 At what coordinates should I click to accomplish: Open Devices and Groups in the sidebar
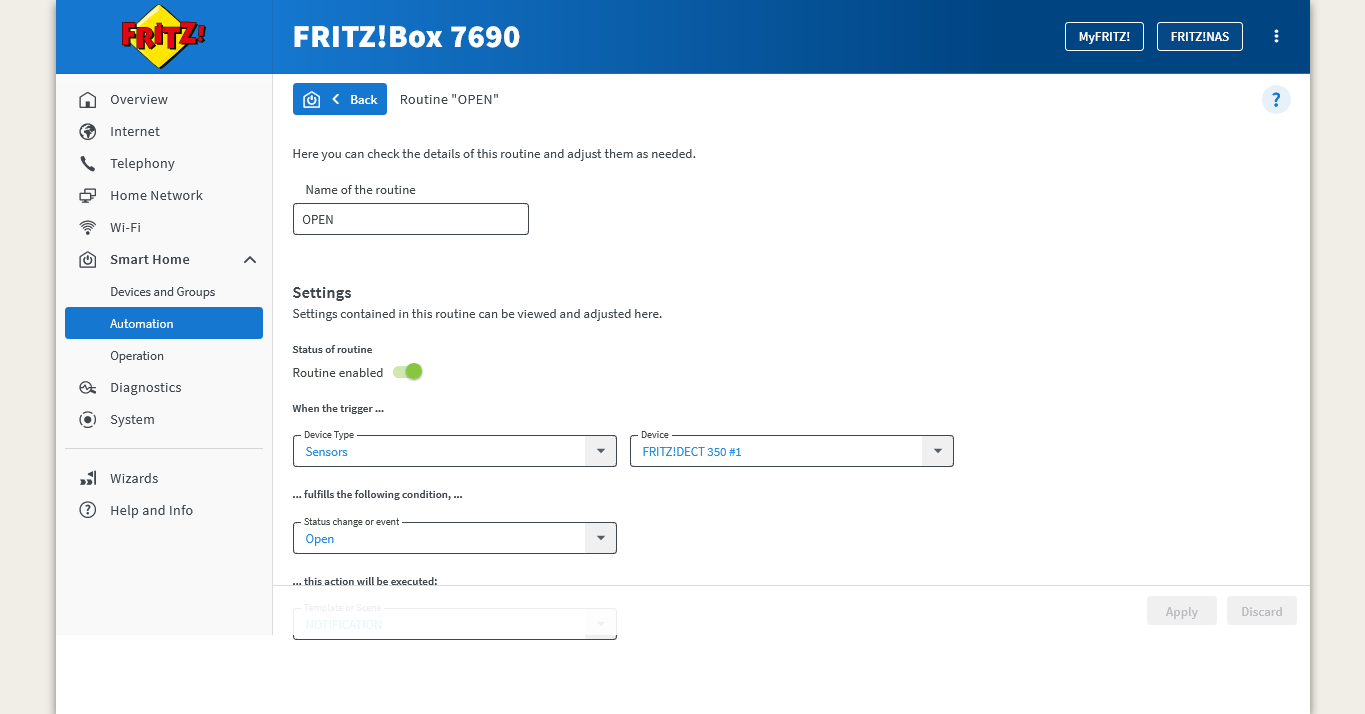pyautogui.click(x=163, y=292)
